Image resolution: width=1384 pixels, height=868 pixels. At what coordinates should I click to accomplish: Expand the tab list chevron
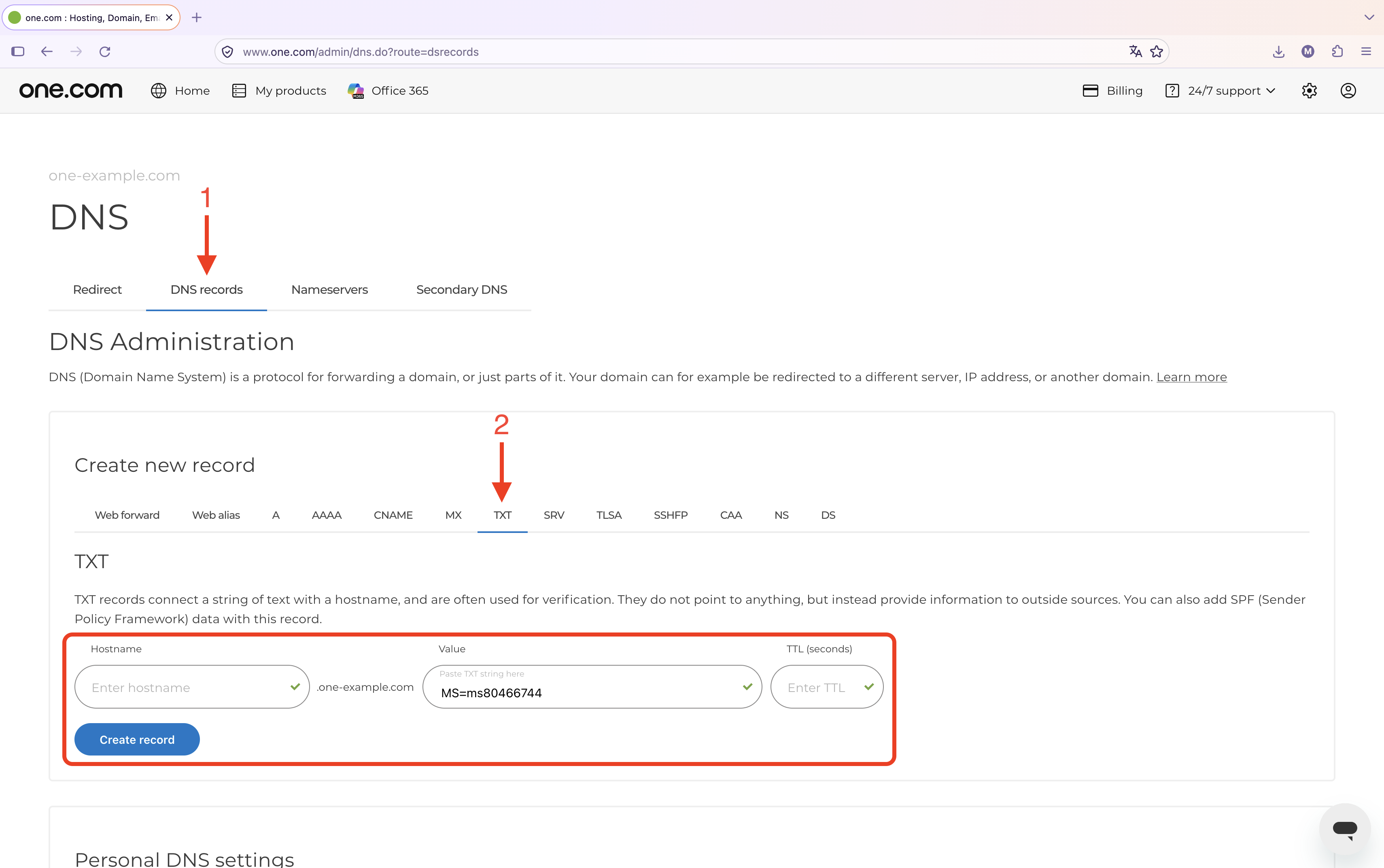point(1369,17)
